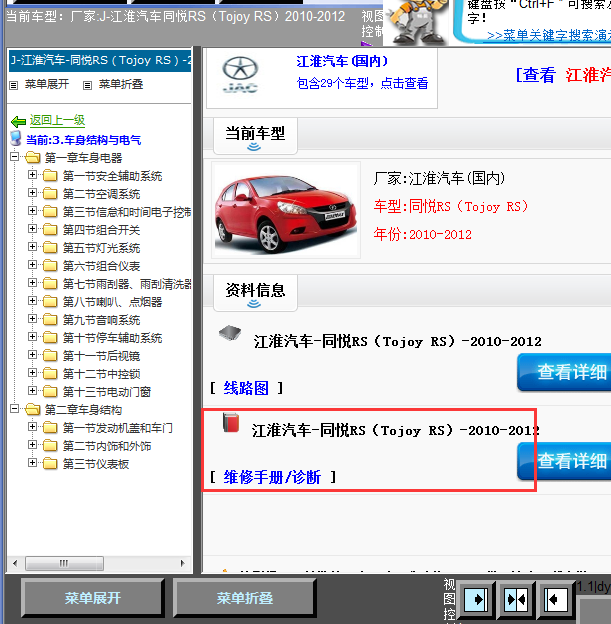Open the 当前车型 tab
Image resolution: width=611 pixels, height=624 pixels.
[255, 136]
